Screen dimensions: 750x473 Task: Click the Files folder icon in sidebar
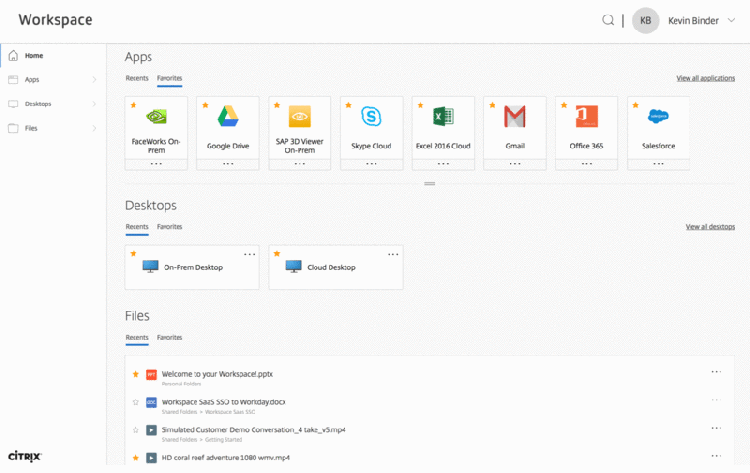13,128
